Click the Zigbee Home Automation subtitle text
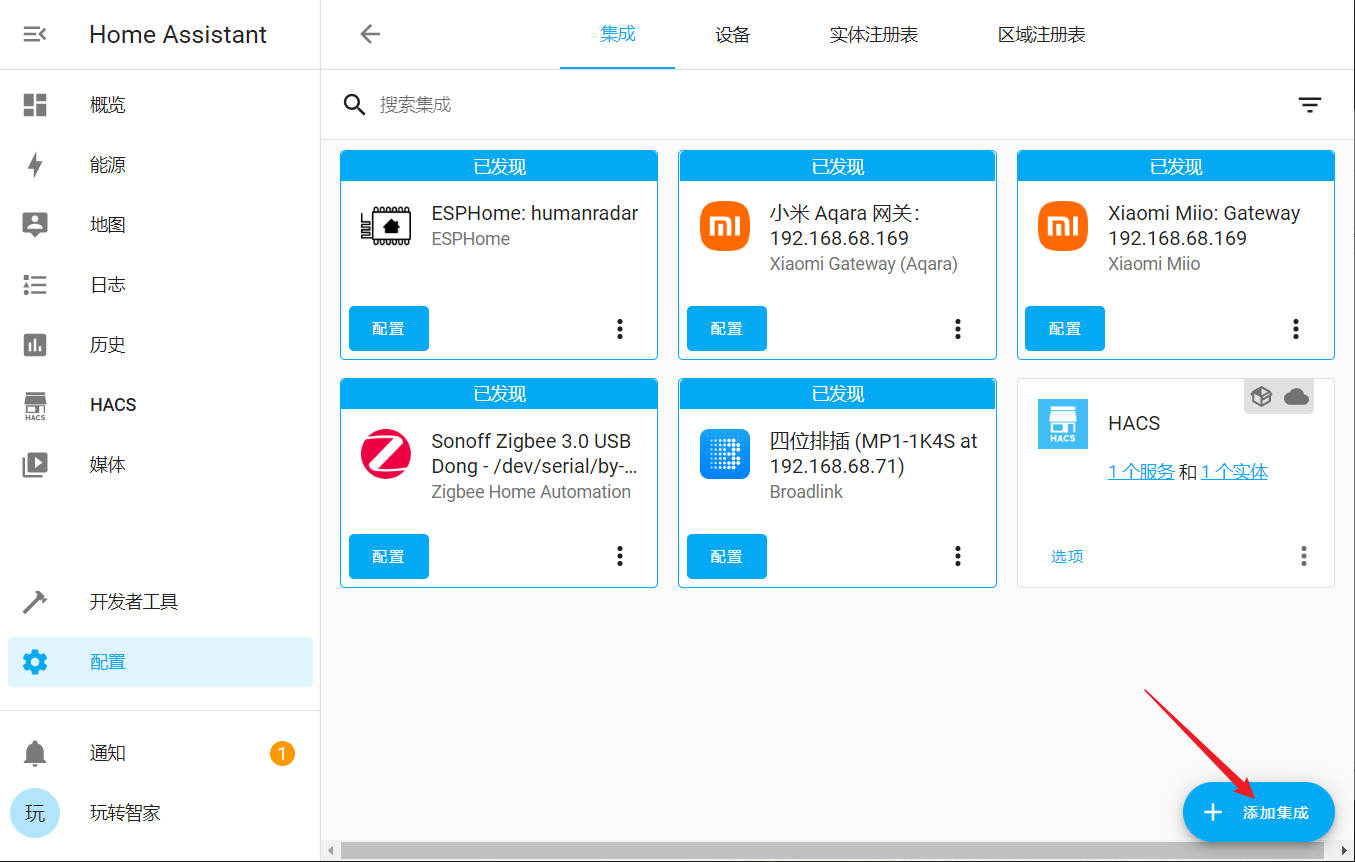The width and height of the screenshot is (1355, 862). 531,492
